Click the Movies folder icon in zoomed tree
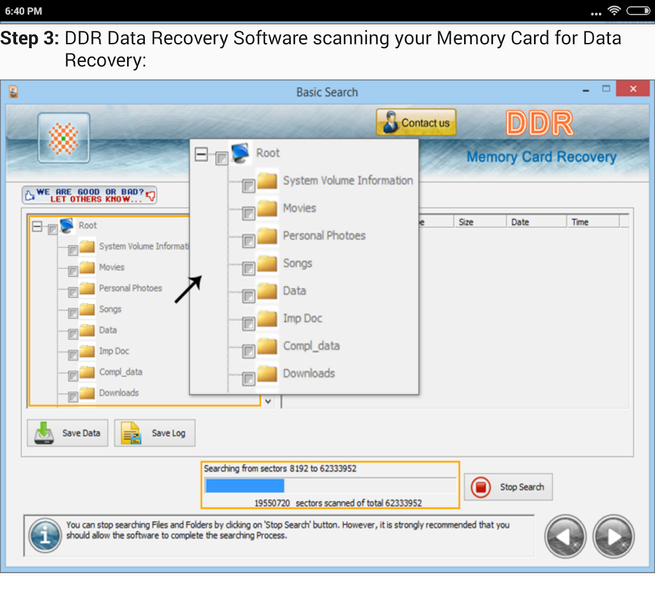Viewport: 655px width, 600px height. (267, 209)
